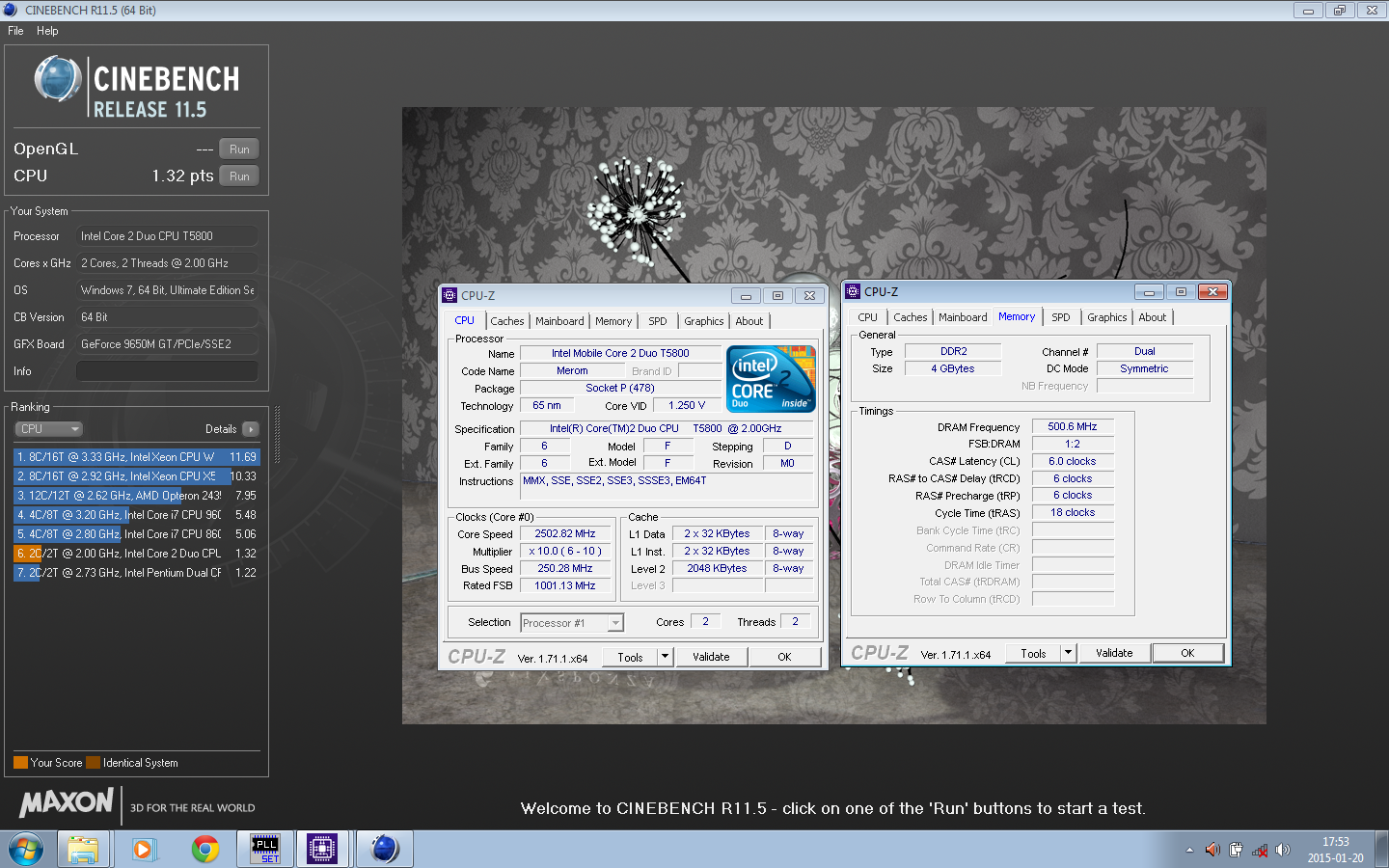Image resolution: width=1389 pixels, height=868 pixels.
Task: Open SPD tab in left CPU-Z
Action: [x=658, y=321]
